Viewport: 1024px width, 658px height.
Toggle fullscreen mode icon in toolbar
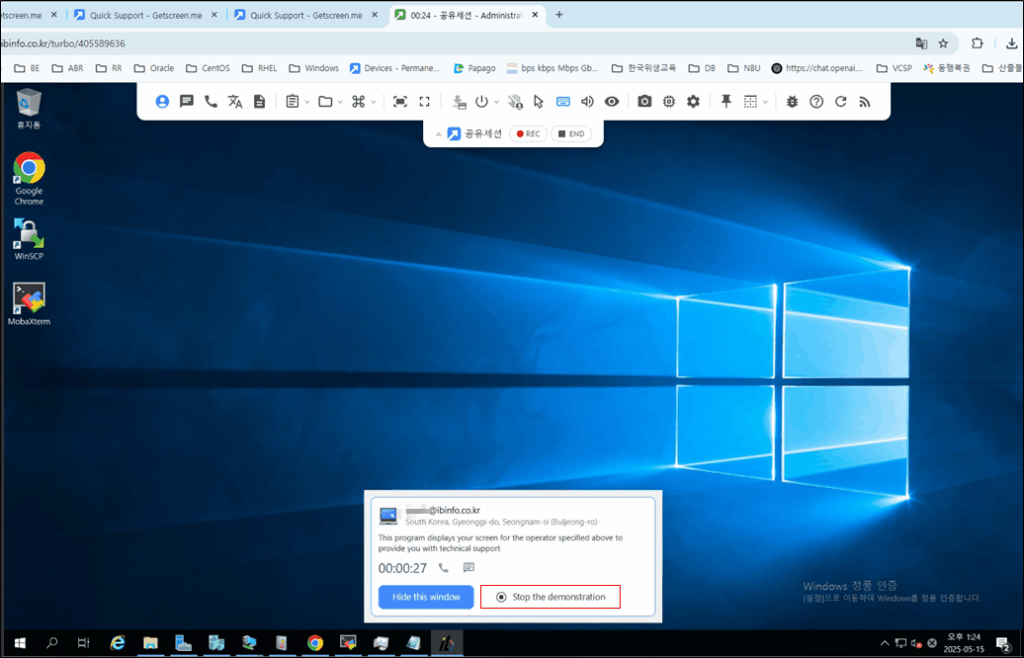[424, 101]
